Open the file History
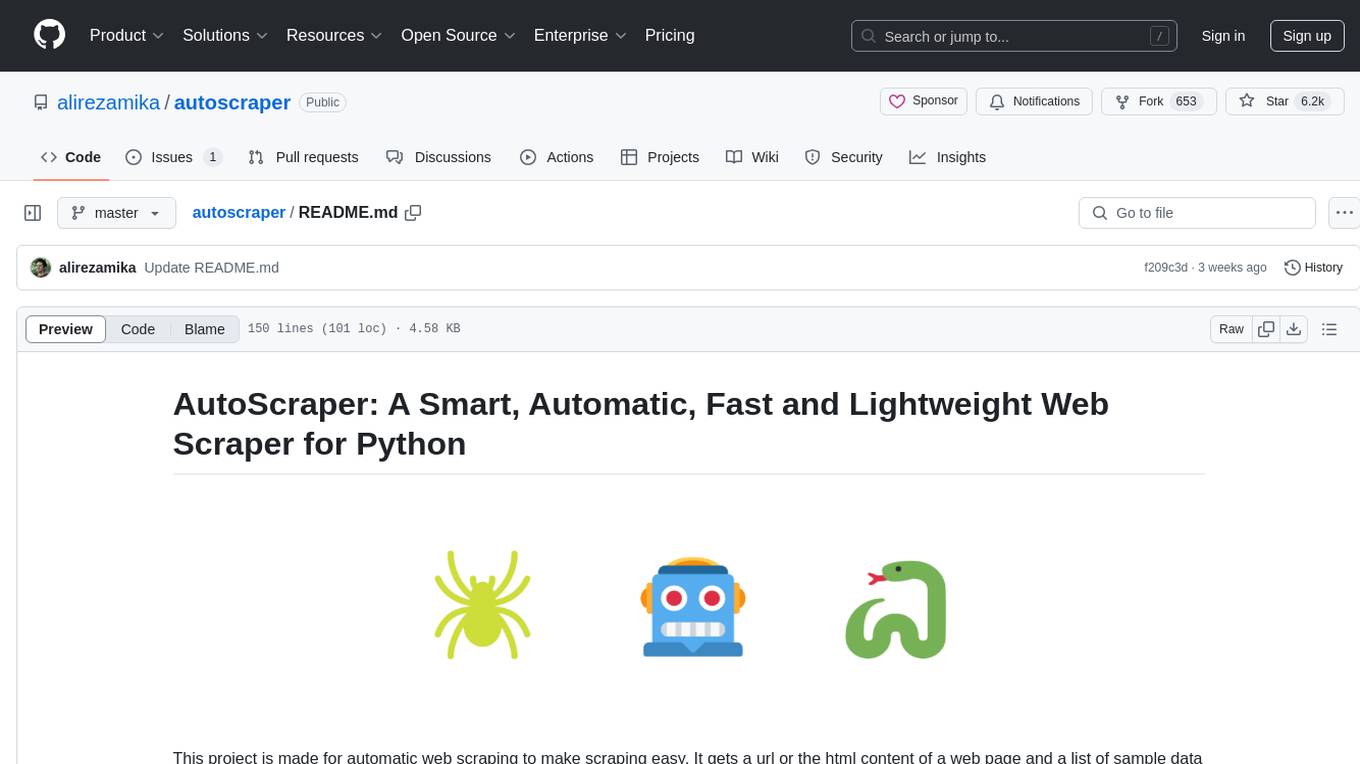The height and width of the screenshot is (764, 1360). pyautogui.click(x=1313, y=268)
